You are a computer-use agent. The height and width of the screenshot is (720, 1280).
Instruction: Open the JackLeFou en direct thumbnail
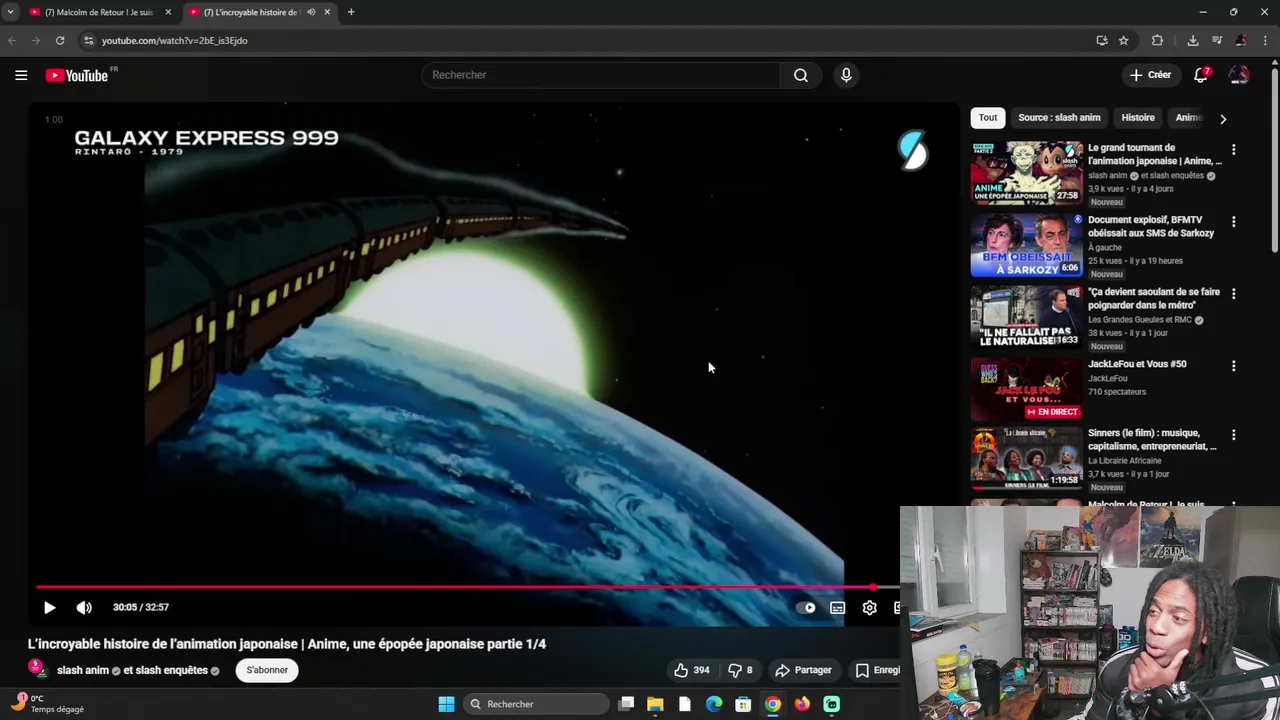click(1026, 389)
